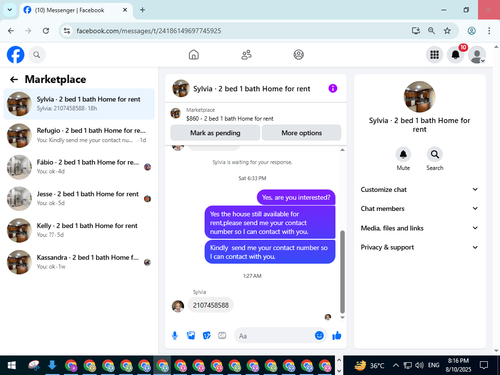The width and height of the screenshot is (500, 375).
Task: Click the "Sylvia is waiting for your response" text
Action: [252, 162]
